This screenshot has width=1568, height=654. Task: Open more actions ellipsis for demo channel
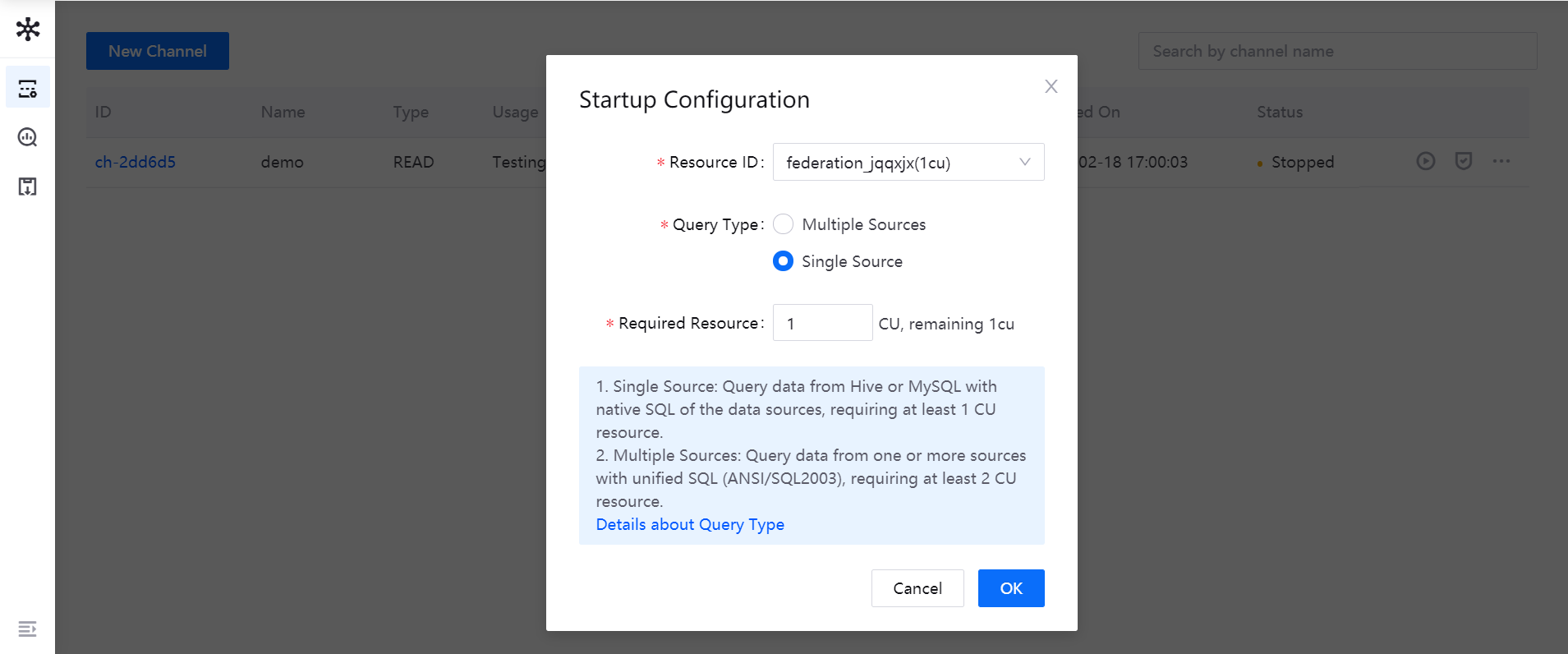tap(1501, 161)
